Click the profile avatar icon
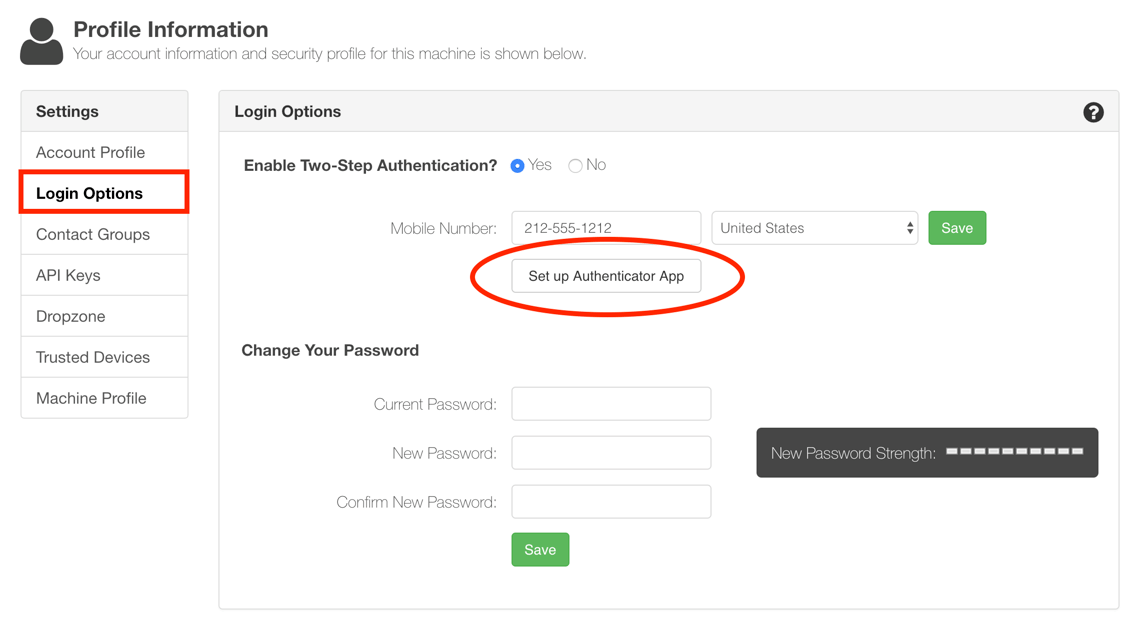The height and width of the screenshot is (629, 1139). [x=41, y=41]
